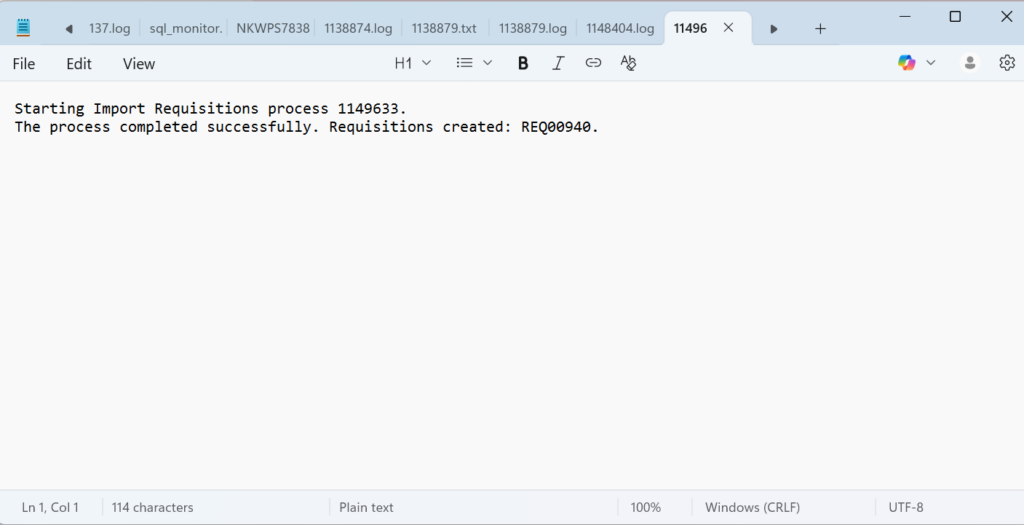
Task: Add a new tab with the plus button
Action: click(820, 28)
